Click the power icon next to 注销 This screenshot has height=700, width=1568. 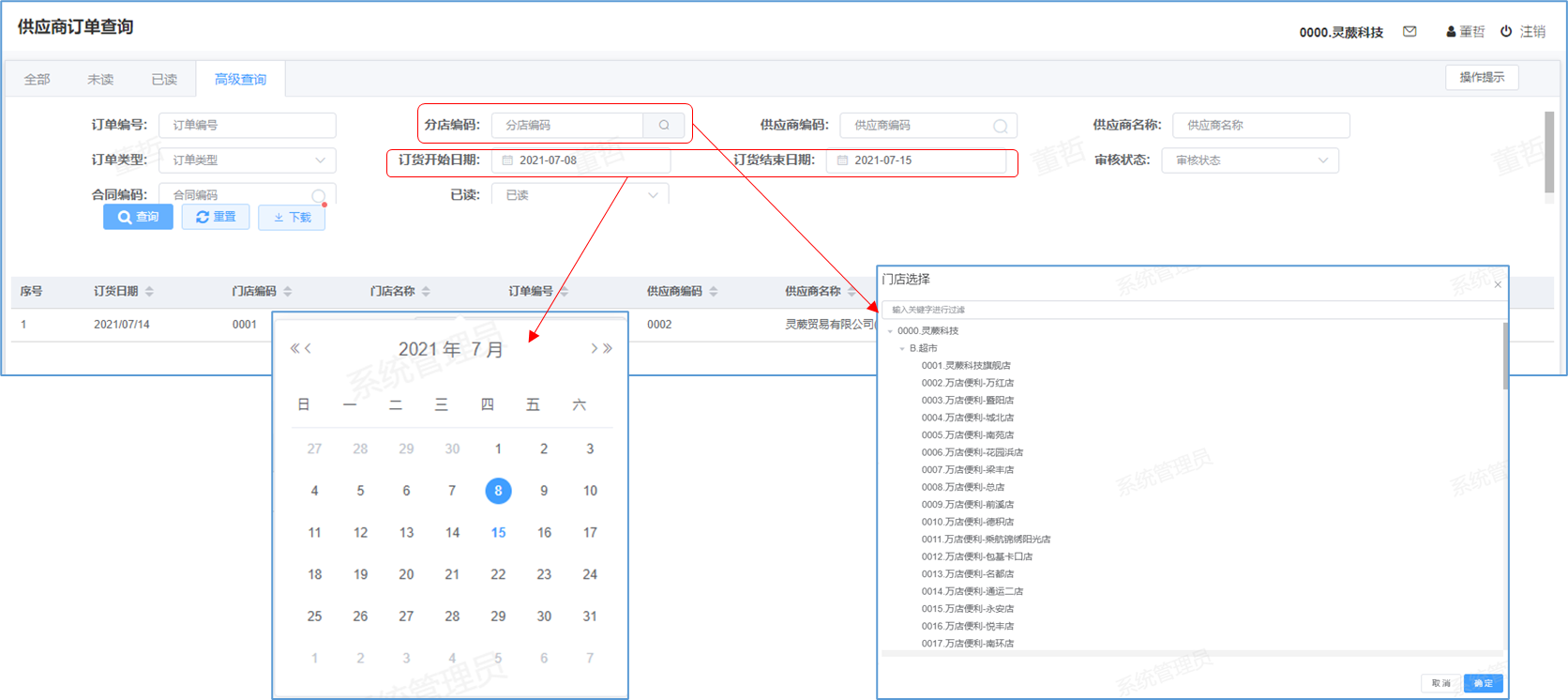[x=1506, y=32]
